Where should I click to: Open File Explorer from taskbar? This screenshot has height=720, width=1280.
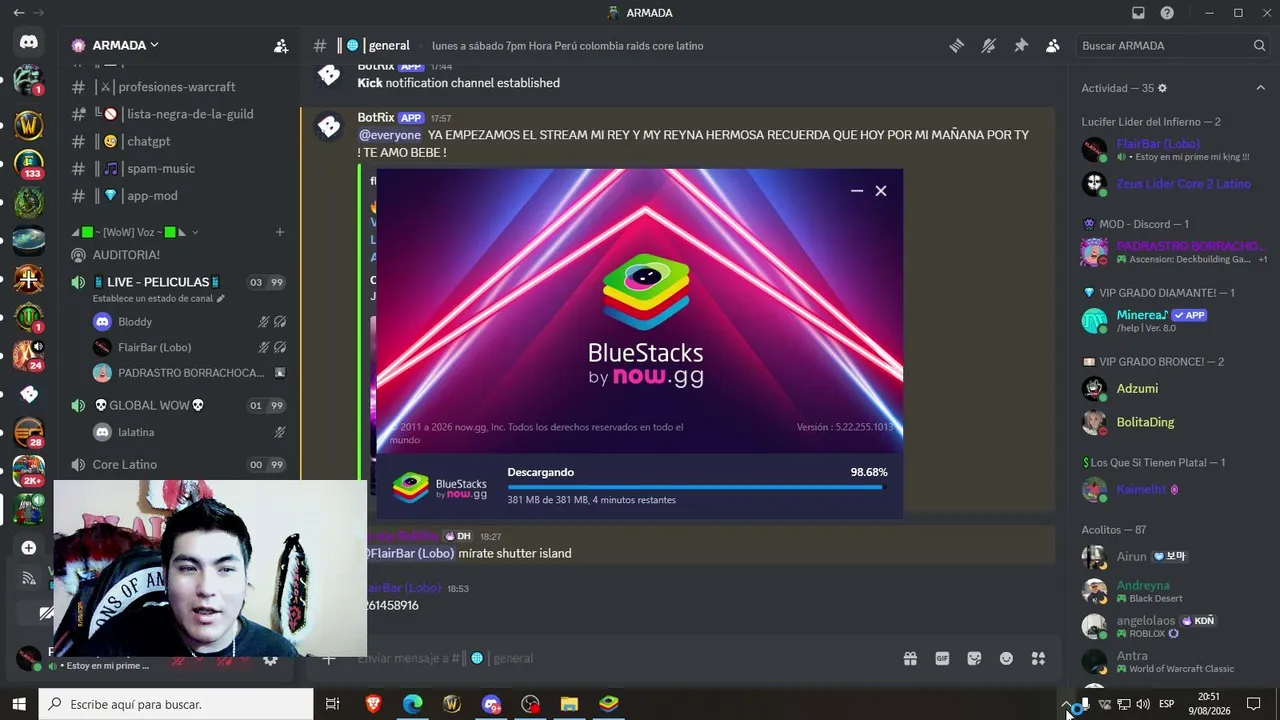pyautogui.click(x=569, y=704)
